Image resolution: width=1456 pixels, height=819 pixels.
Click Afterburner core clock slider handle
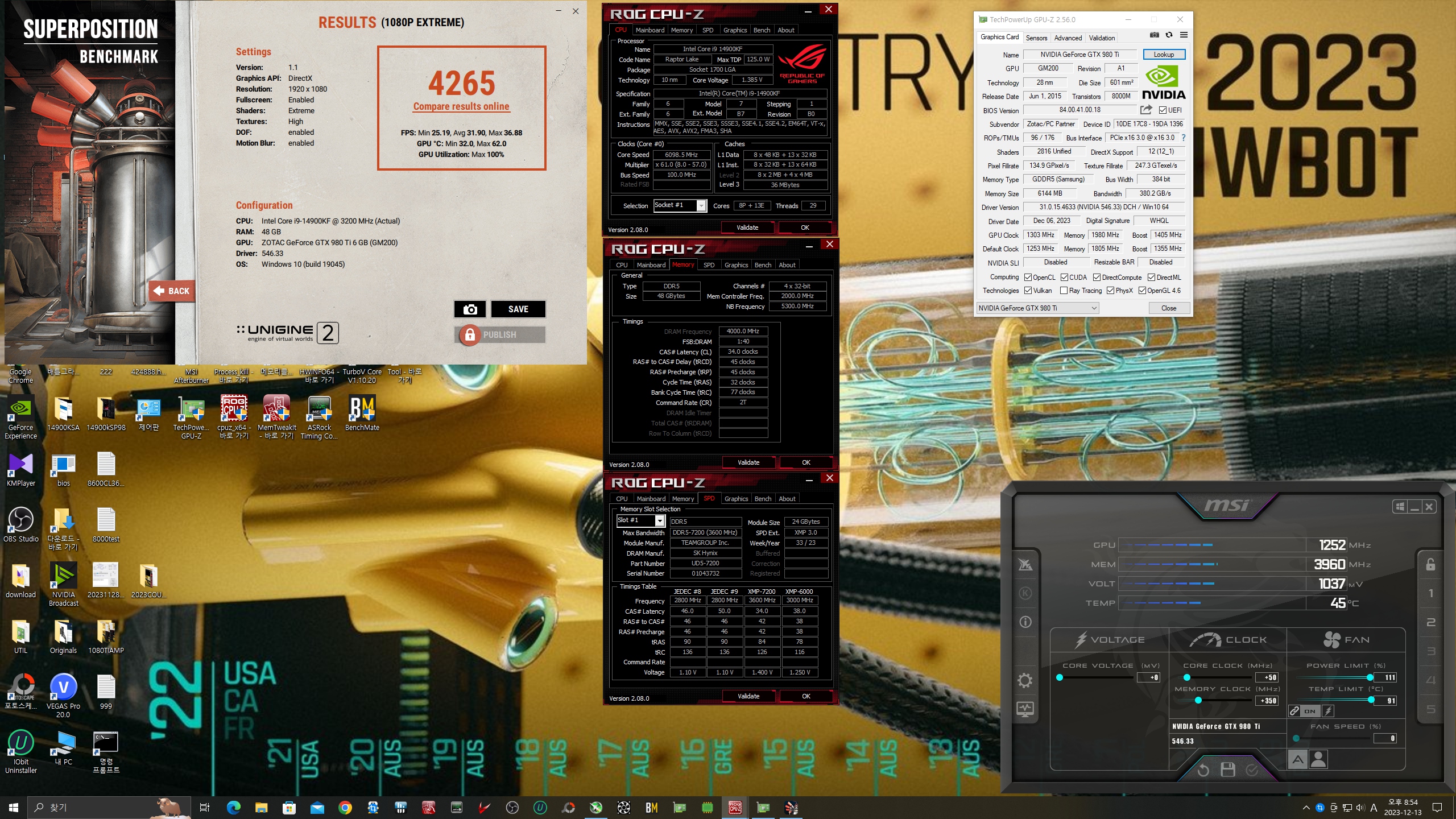(x=1186, y=677)
